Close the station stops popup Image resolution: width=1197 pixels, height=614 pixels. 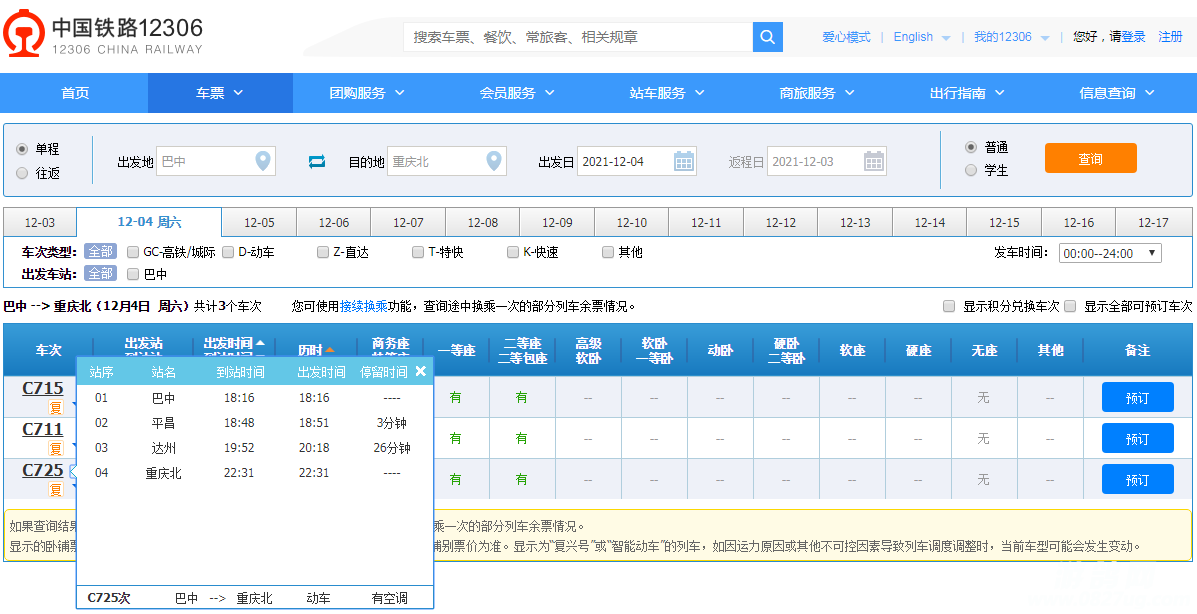421,371
